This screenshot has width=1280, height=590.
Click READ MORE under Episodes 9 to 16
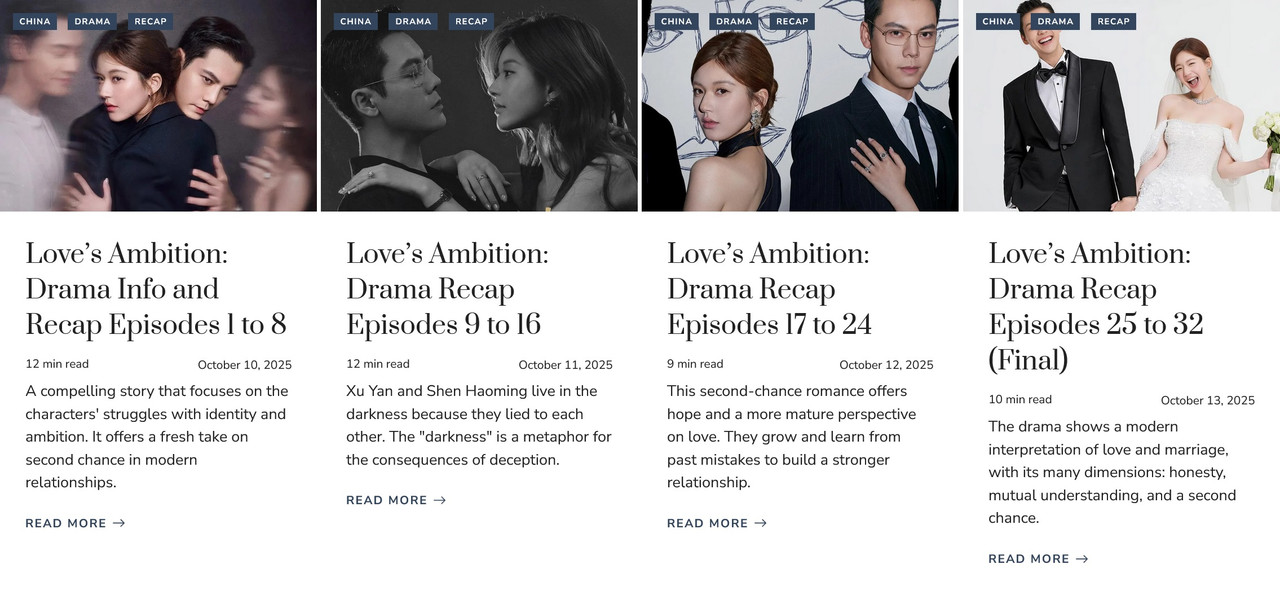click(396, 500)
